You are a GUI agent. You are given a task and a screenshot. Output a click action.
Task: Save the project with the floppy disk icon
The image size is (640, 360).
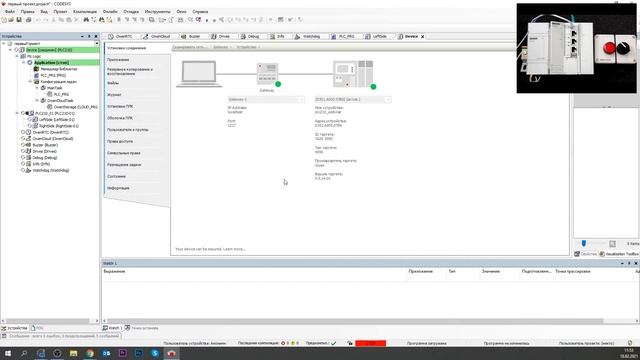[19, 20]
